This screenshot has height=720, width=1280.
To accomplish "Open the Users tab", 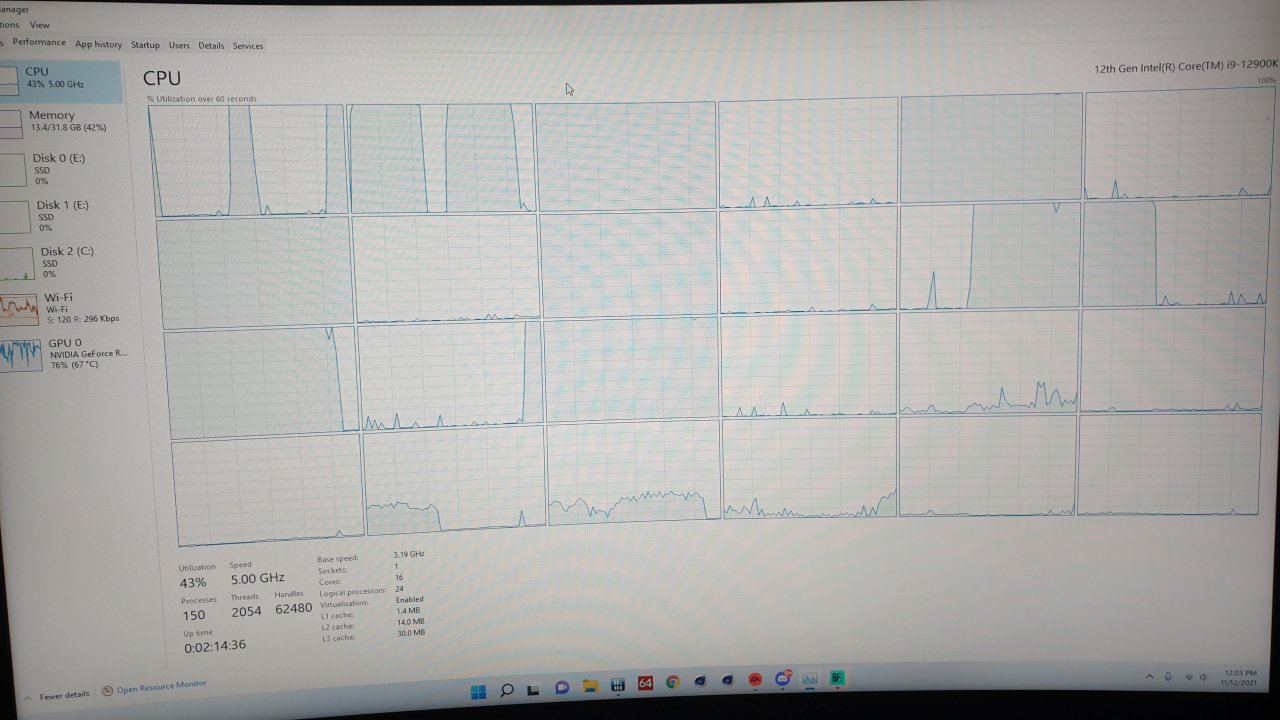I will [x=179, y=45].
